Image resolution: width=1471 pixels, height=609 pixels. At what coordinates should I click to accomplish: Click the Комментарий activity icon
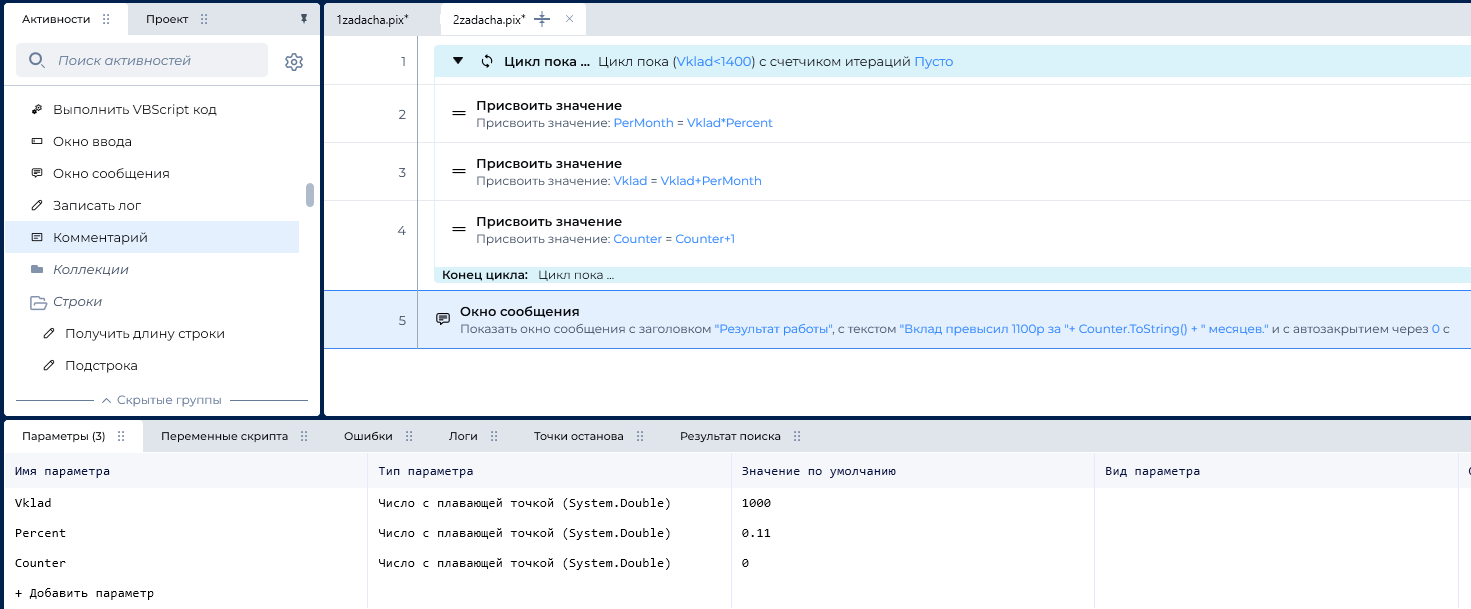pyautogui.click(x=37, y=237)
